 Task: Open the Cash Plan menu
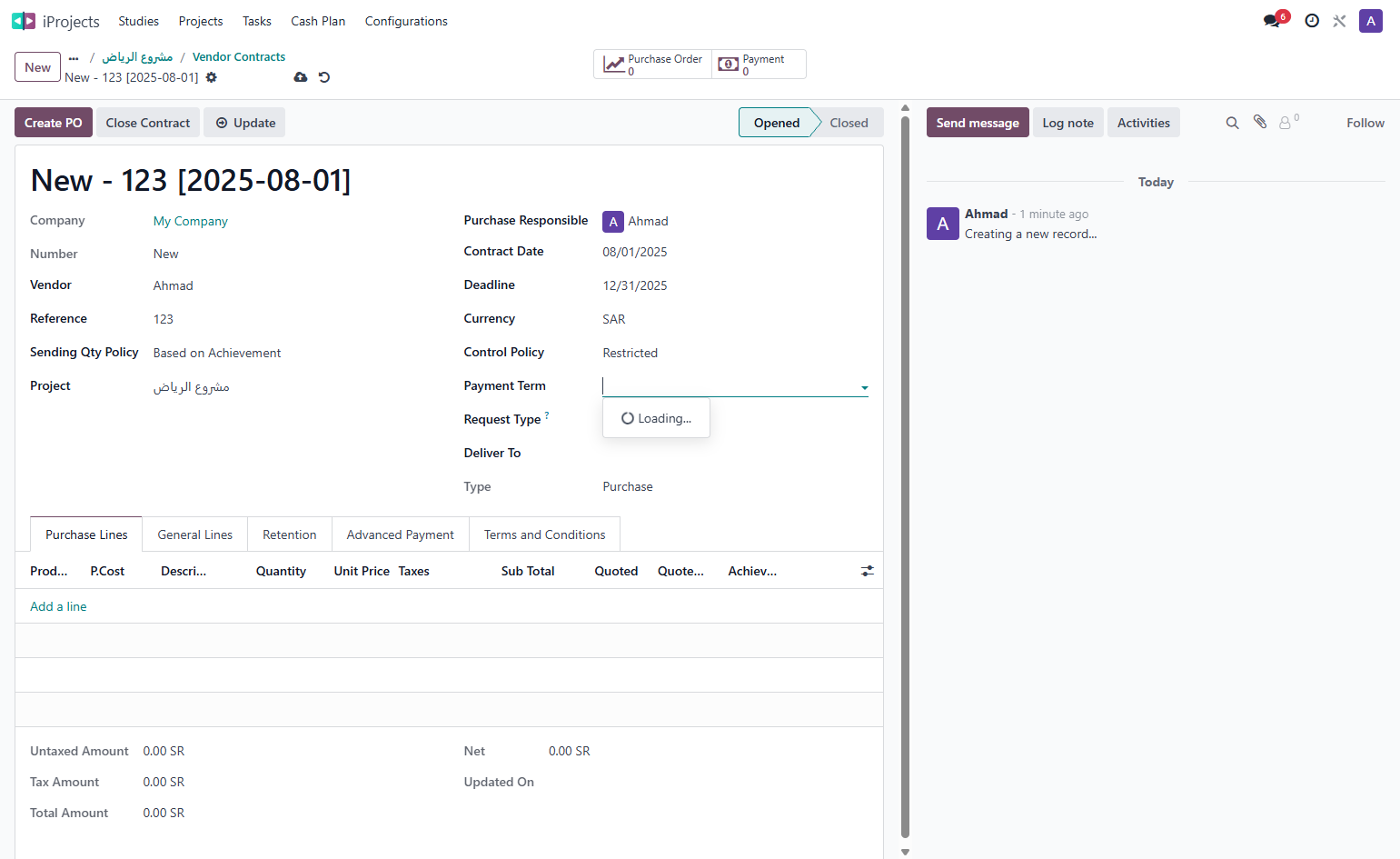[x=318, y=21]
